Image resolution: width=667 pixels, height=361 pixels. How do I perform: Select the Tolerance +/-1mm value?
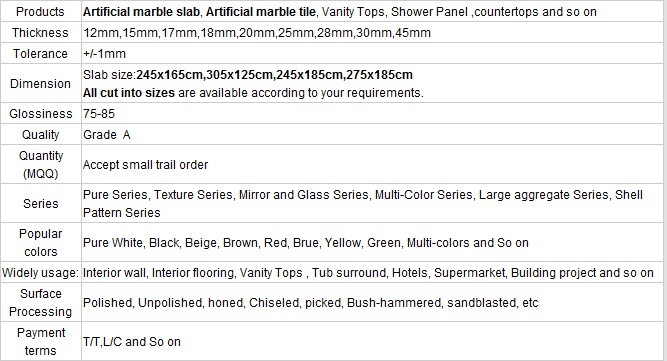coord(104,54)
